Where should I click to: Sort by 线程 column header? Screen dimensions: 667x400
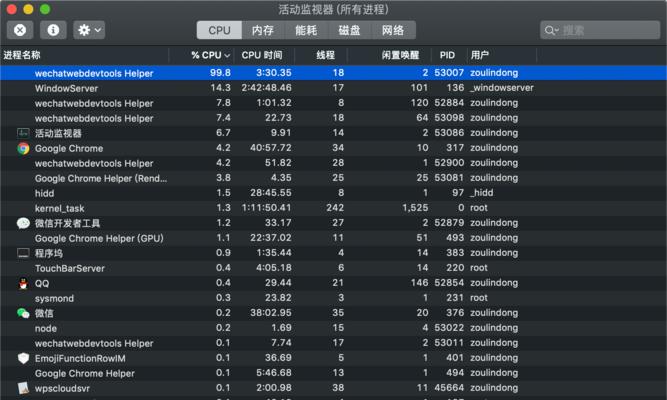click(x=325, y=55)
